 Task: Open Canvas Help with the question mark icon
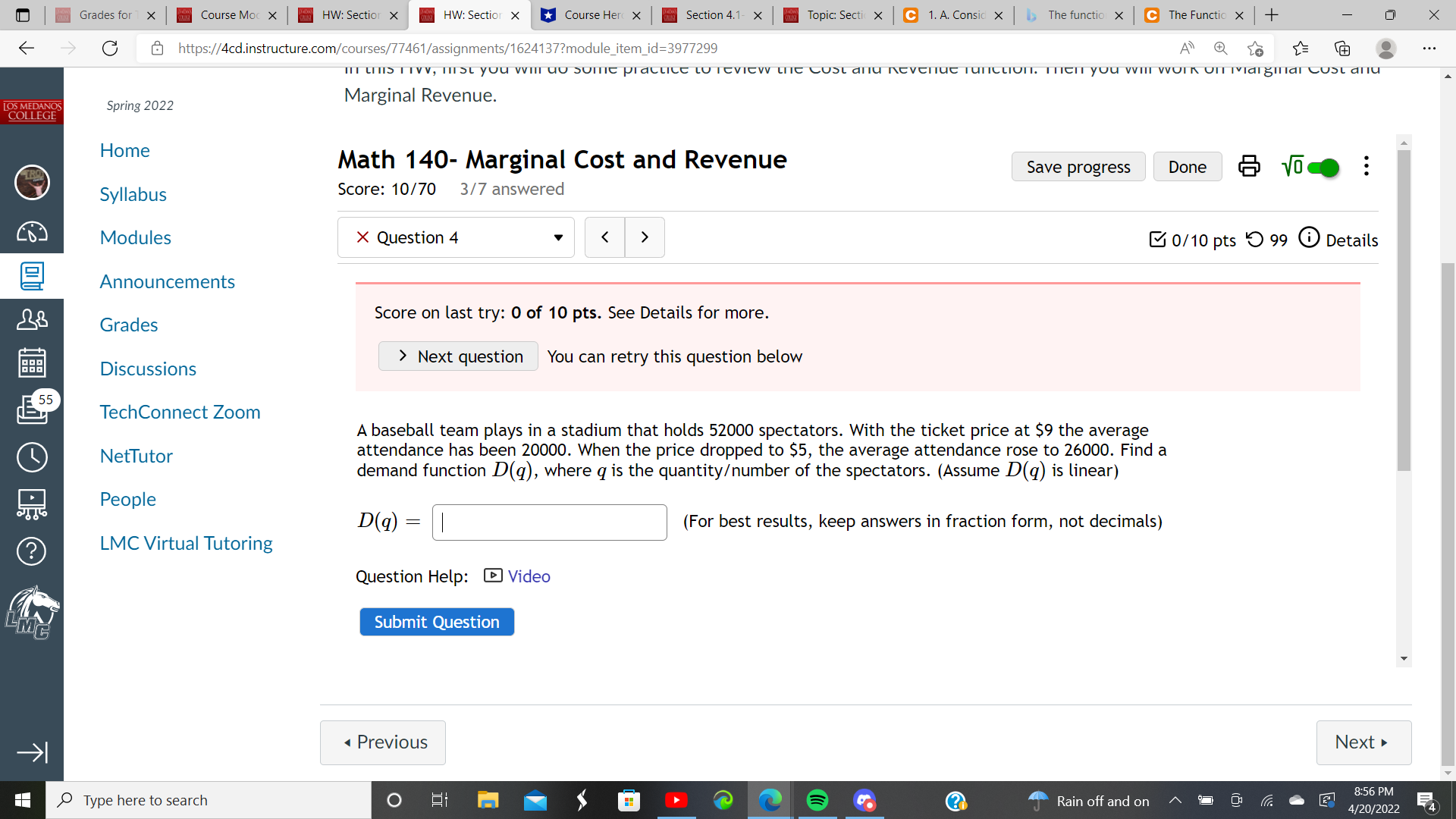coord(31,551)
